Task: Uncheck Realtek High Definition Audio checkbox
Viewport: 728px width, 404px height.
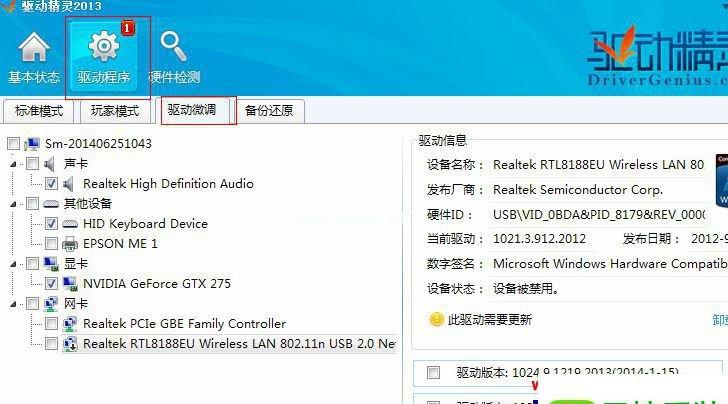Action: point(51,184)
